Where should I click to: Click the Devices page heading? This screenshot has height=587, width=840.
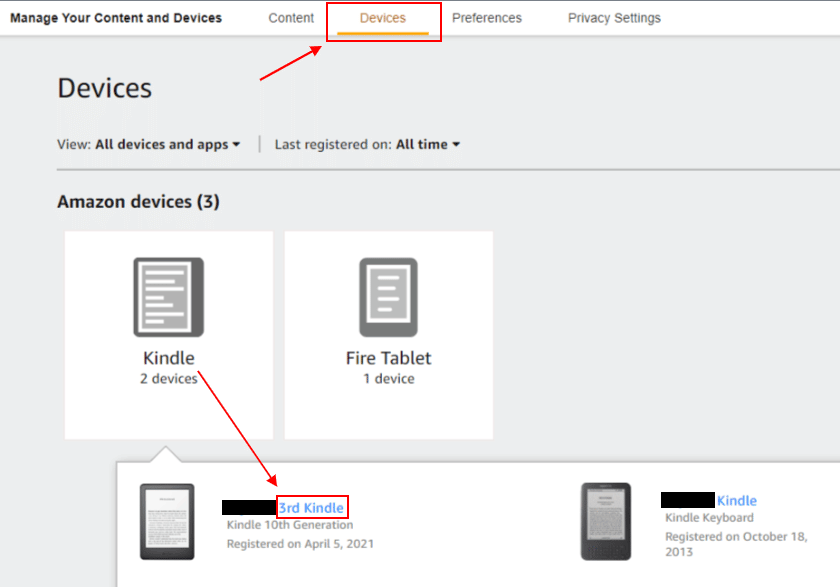click(104, 88)
